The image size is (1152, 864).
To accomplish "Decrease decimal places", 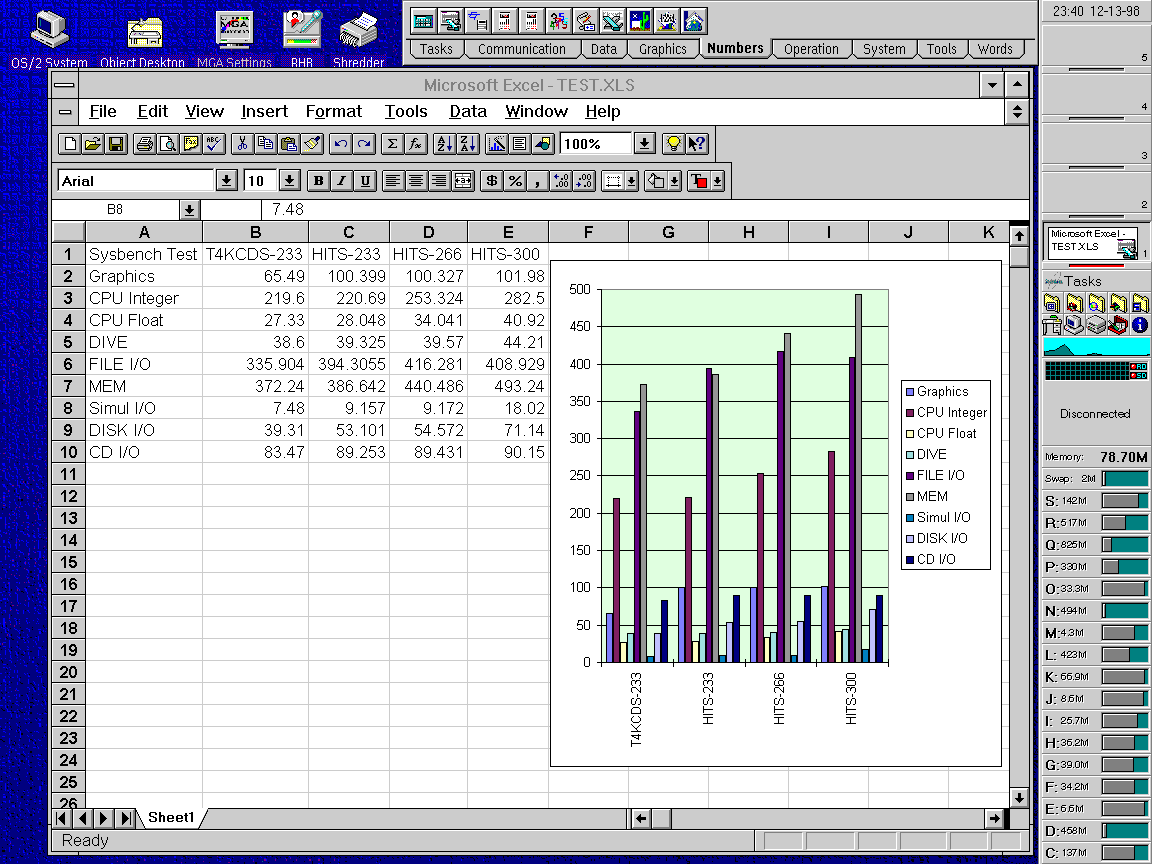I will pos(585,181).
